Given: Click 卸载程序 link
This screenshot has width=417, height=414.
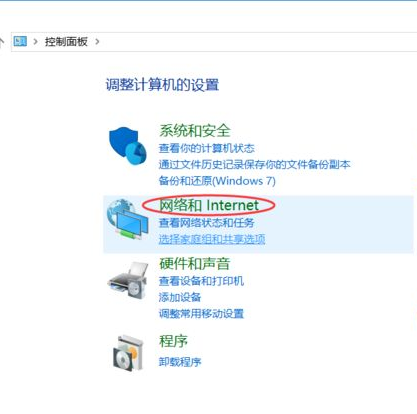Looking at the screenshot, I should click(180, 362).
